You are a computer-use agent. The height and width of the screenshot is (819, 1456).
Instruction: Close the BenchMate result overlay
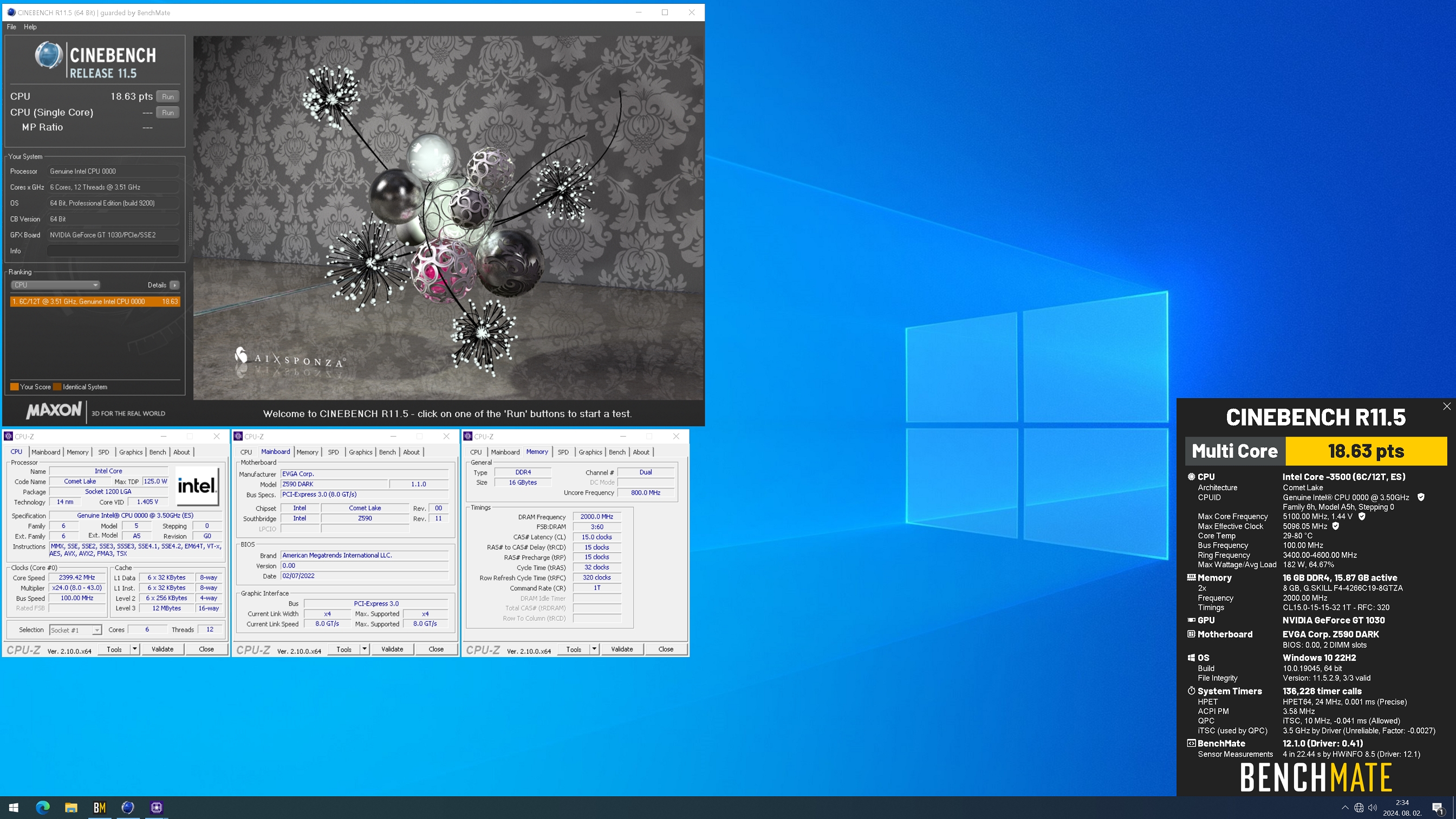tap(1446, 406)
